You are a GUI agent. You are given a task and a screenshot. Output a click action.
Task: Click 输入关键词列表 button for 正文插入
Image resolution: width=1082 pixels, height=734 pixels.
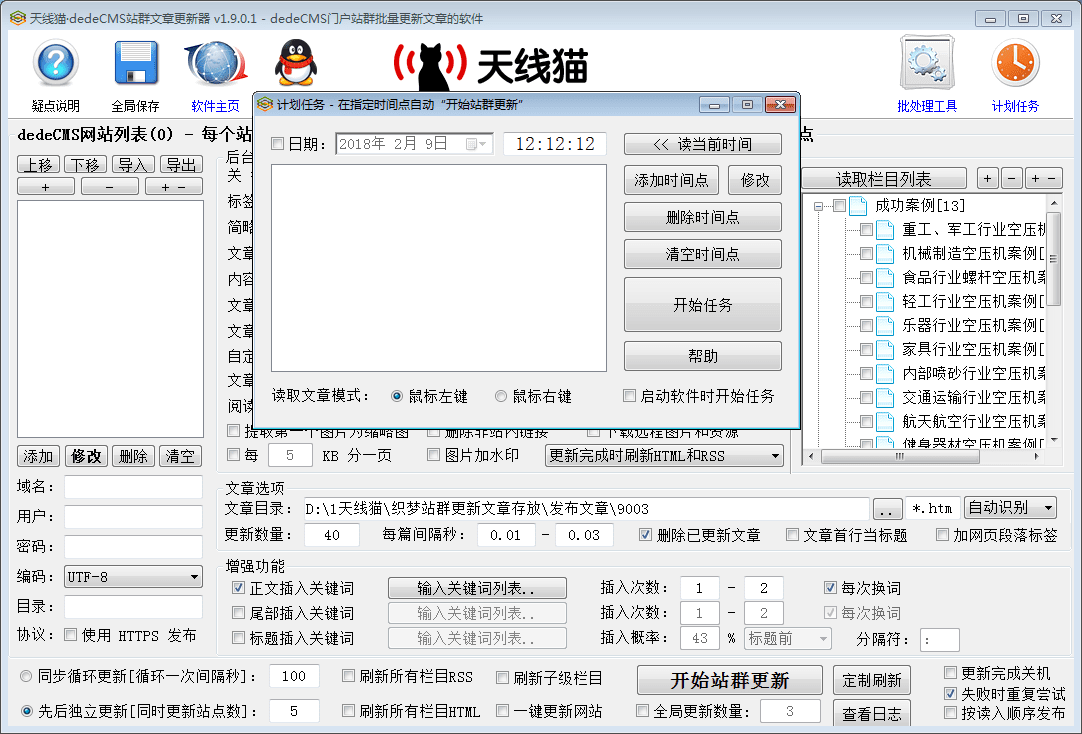pos(477,588)
